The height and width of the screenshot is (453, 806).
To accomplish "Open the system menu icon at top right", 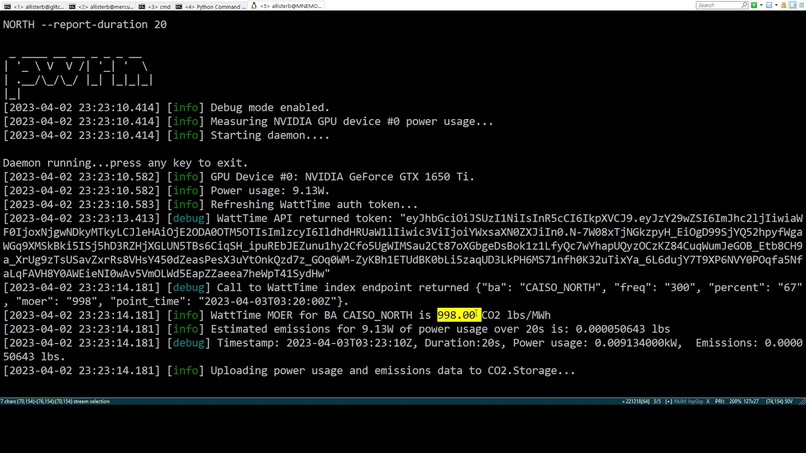I will pos(801,5).
